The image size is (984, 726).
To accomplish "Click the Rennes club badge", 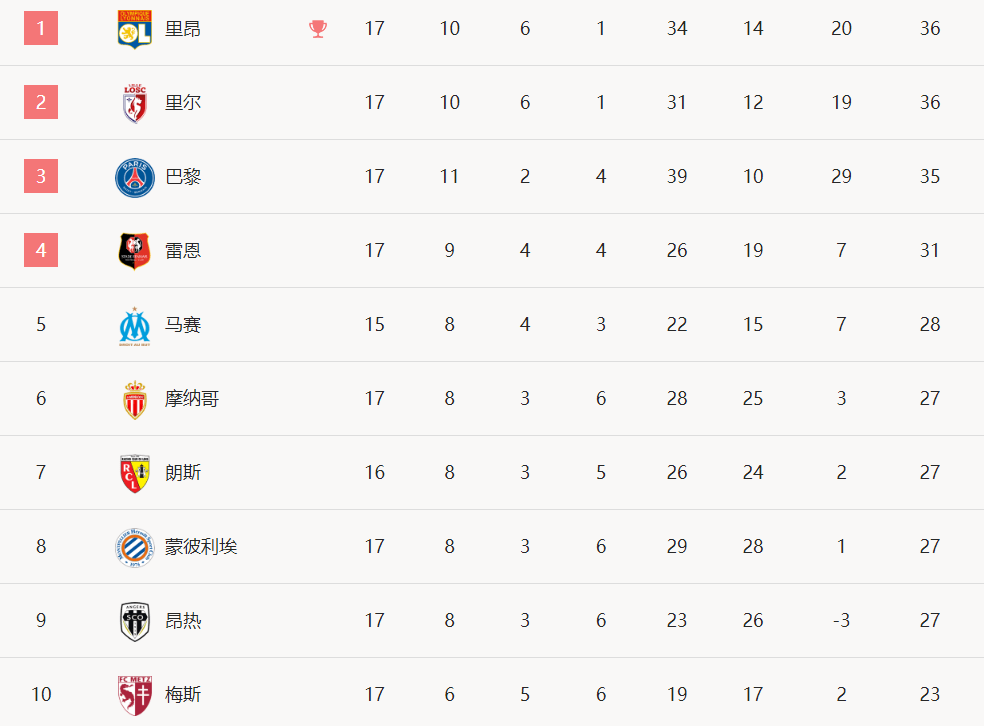I will 134,251.
